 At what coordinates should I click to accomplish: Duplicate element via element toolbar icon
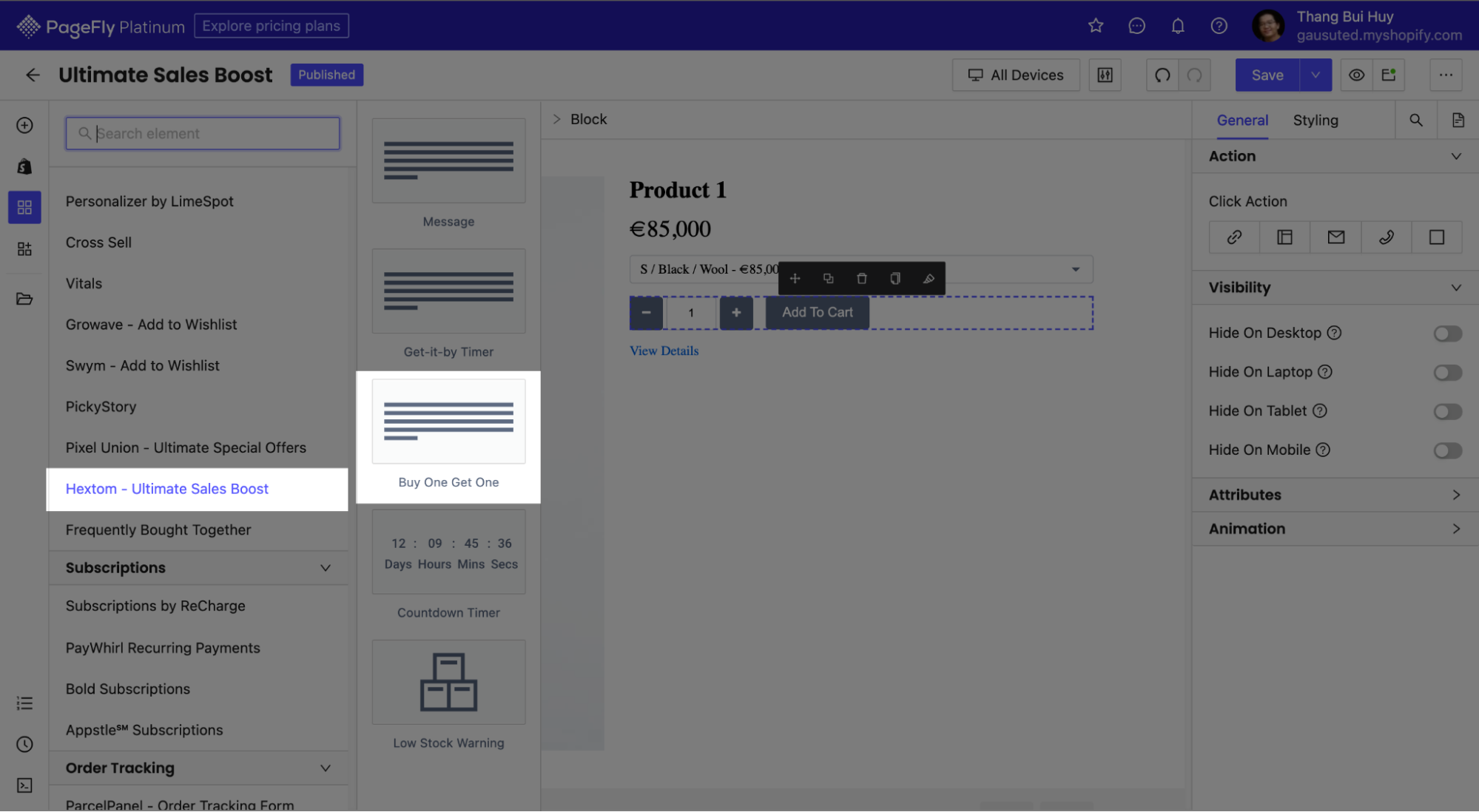point(828,279)
